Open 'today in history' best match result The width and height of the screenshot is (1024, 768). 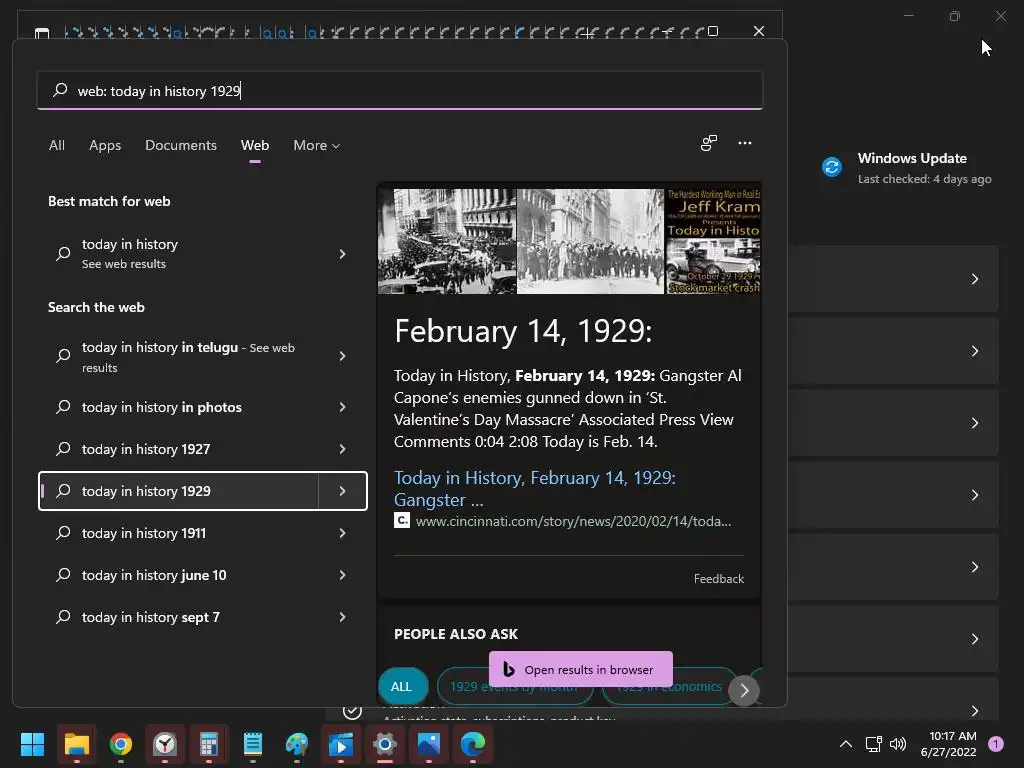click(179, 253)
